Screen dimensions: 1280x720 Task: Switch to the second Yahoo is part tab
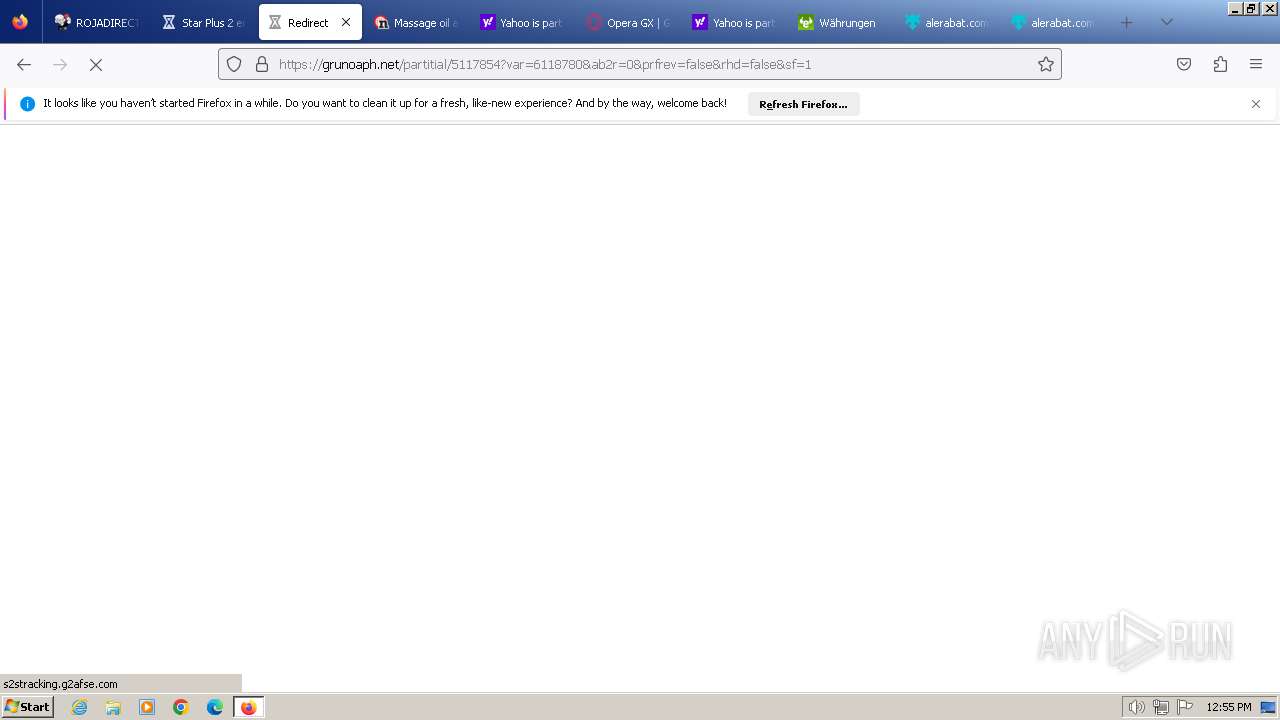pos(734,22)
